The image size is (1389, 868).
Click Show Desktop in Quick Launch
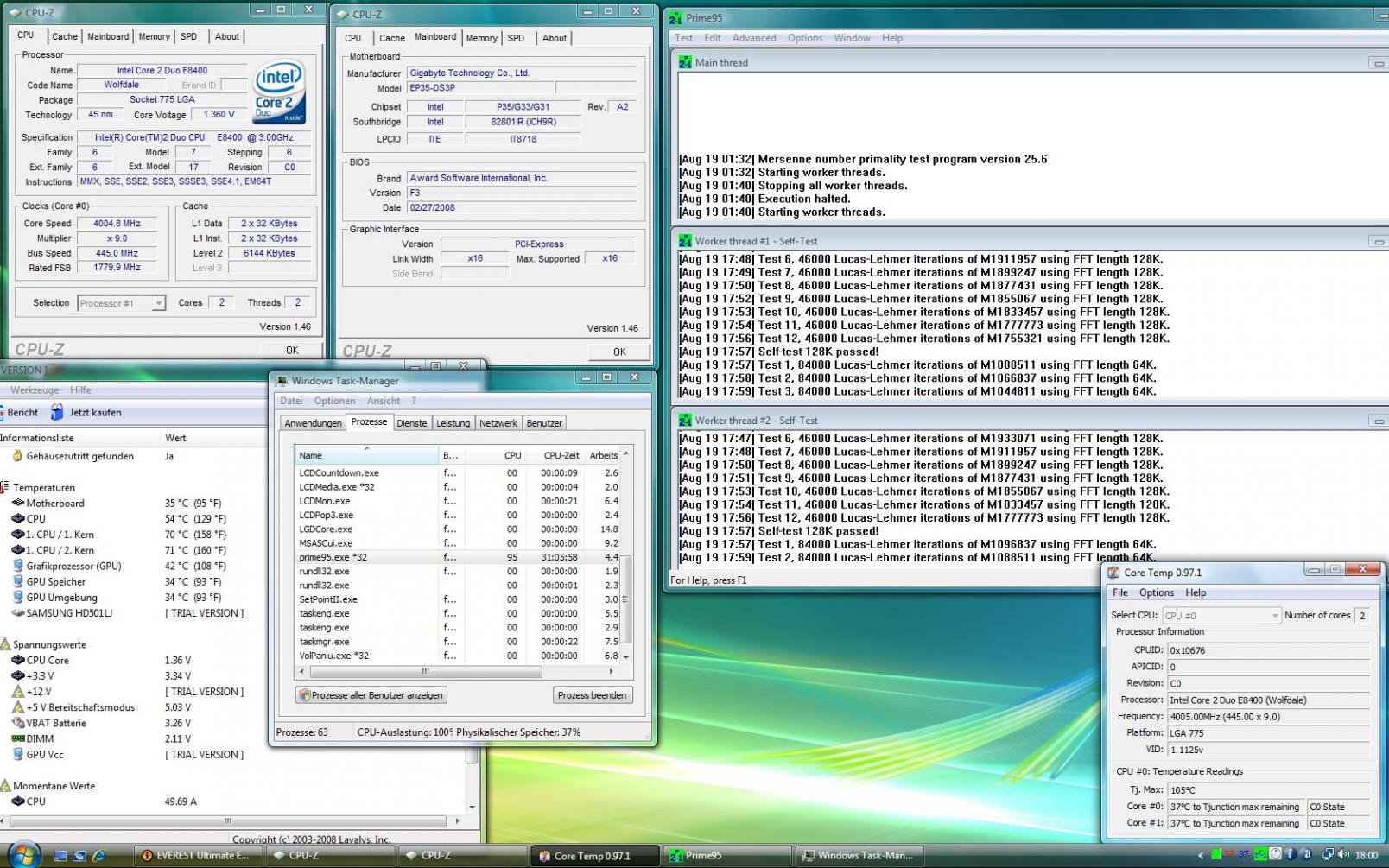(60, 856)
